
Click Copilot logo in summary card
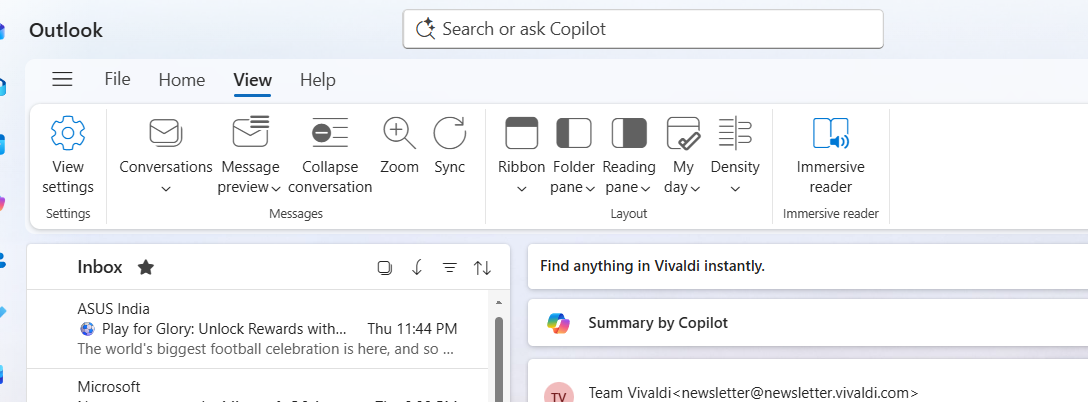(558, 323)
